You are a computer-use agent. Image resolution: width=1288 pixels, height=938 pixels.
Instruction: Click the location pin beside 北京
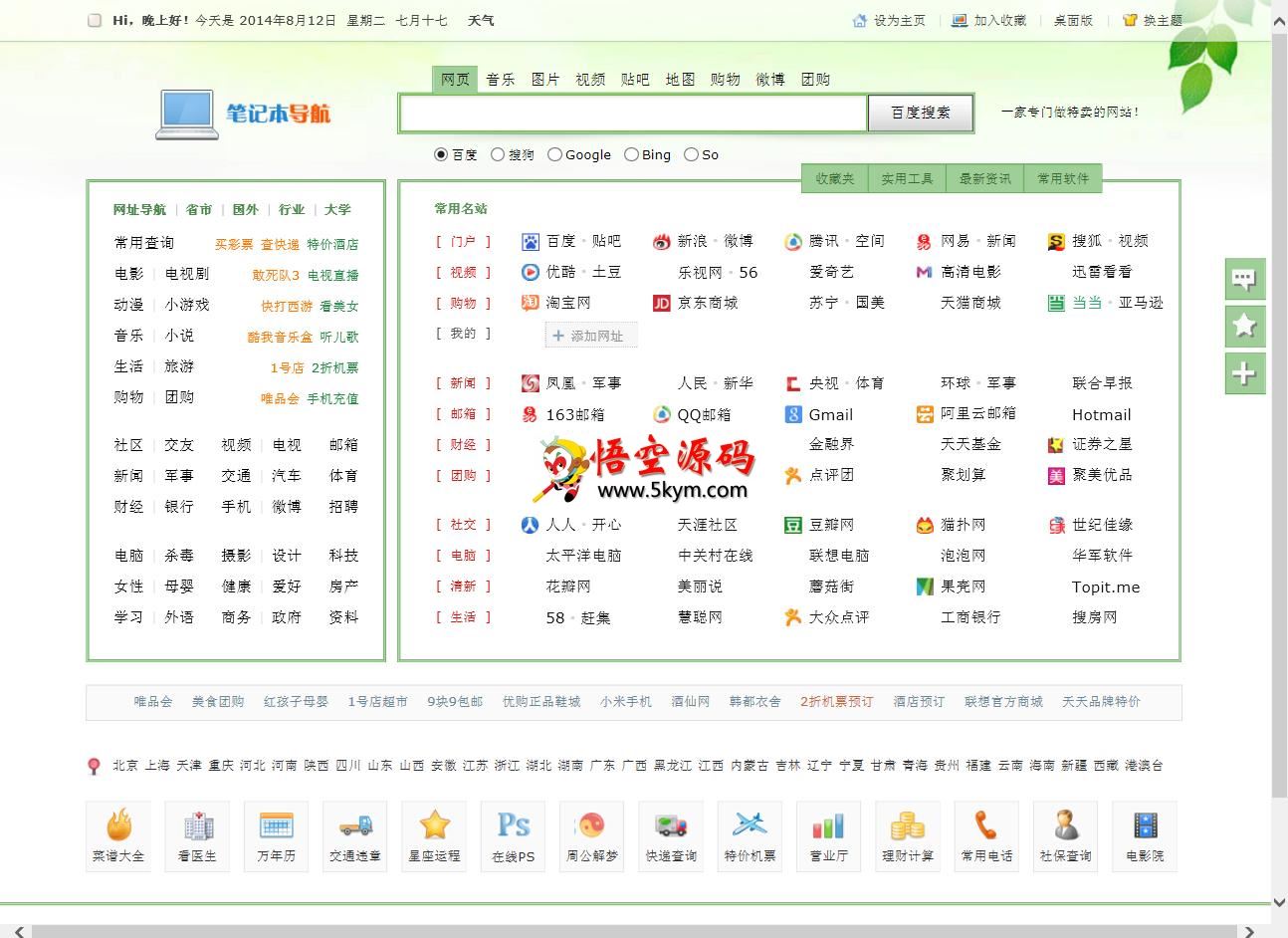click(94, 766)
